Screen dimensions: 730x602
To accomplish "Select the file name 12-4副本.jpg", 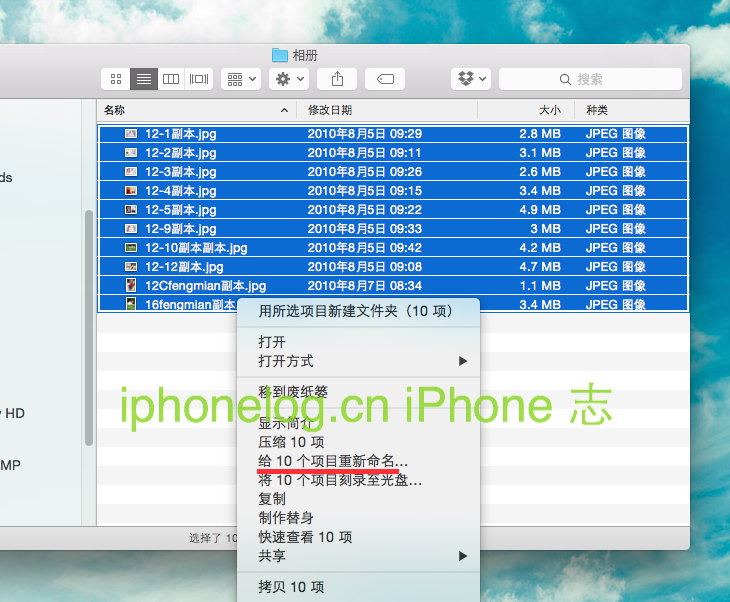I will coord(181,191).
